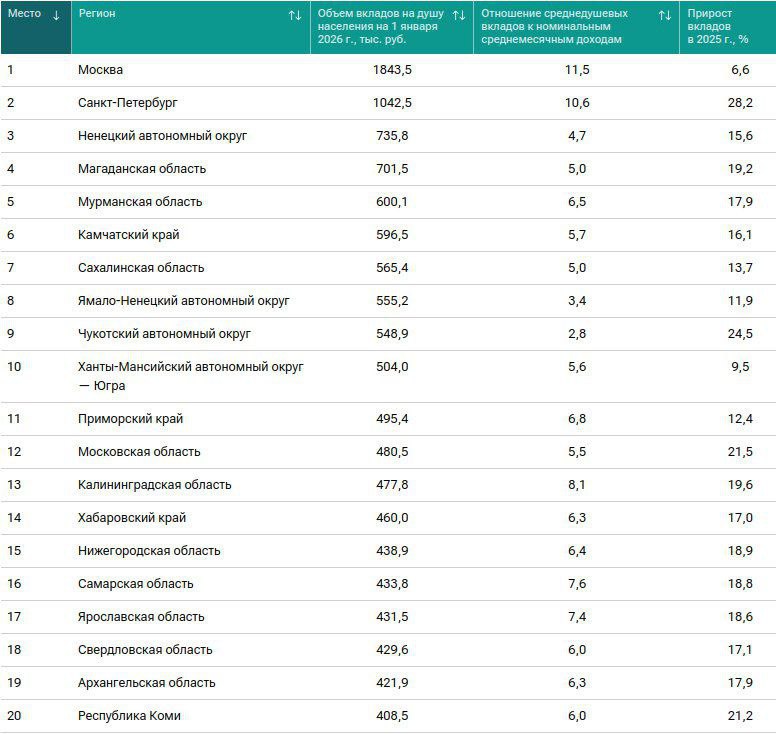The width and height of the screenshot is (776, 734).
Task: Click sort arrows icon in Объем вкладов column
Action: coord(459,15)
